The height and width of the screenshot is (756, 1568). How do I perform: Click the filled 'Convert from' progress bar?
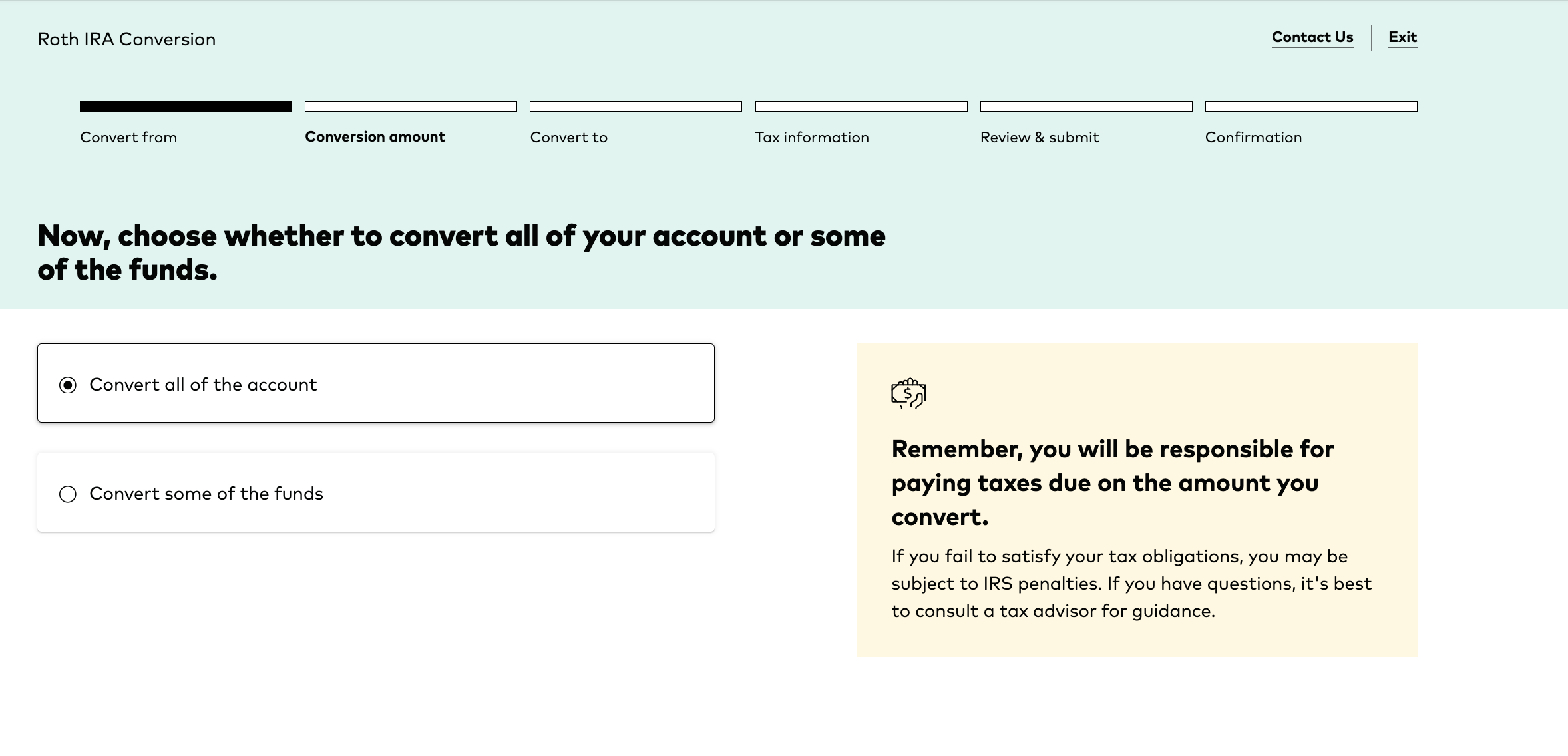[x=186, y=106]
